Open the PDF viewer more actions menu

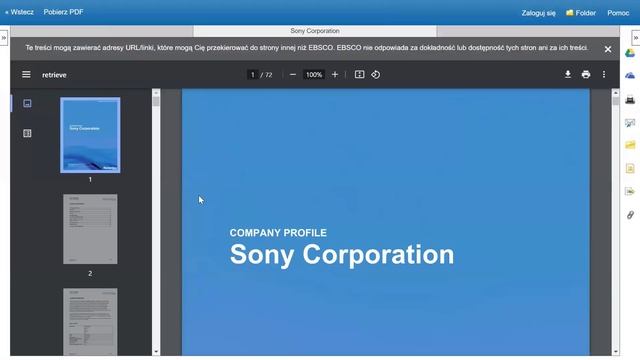[604, 74]
